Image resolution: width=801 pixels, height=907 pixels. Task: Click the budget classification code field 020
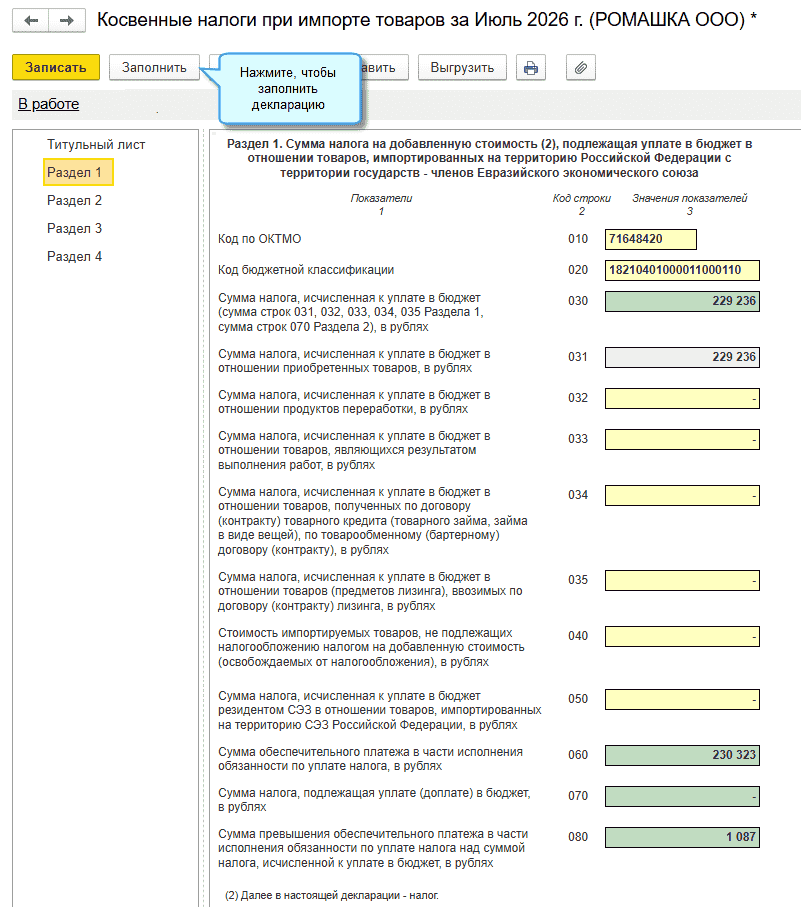682,270
